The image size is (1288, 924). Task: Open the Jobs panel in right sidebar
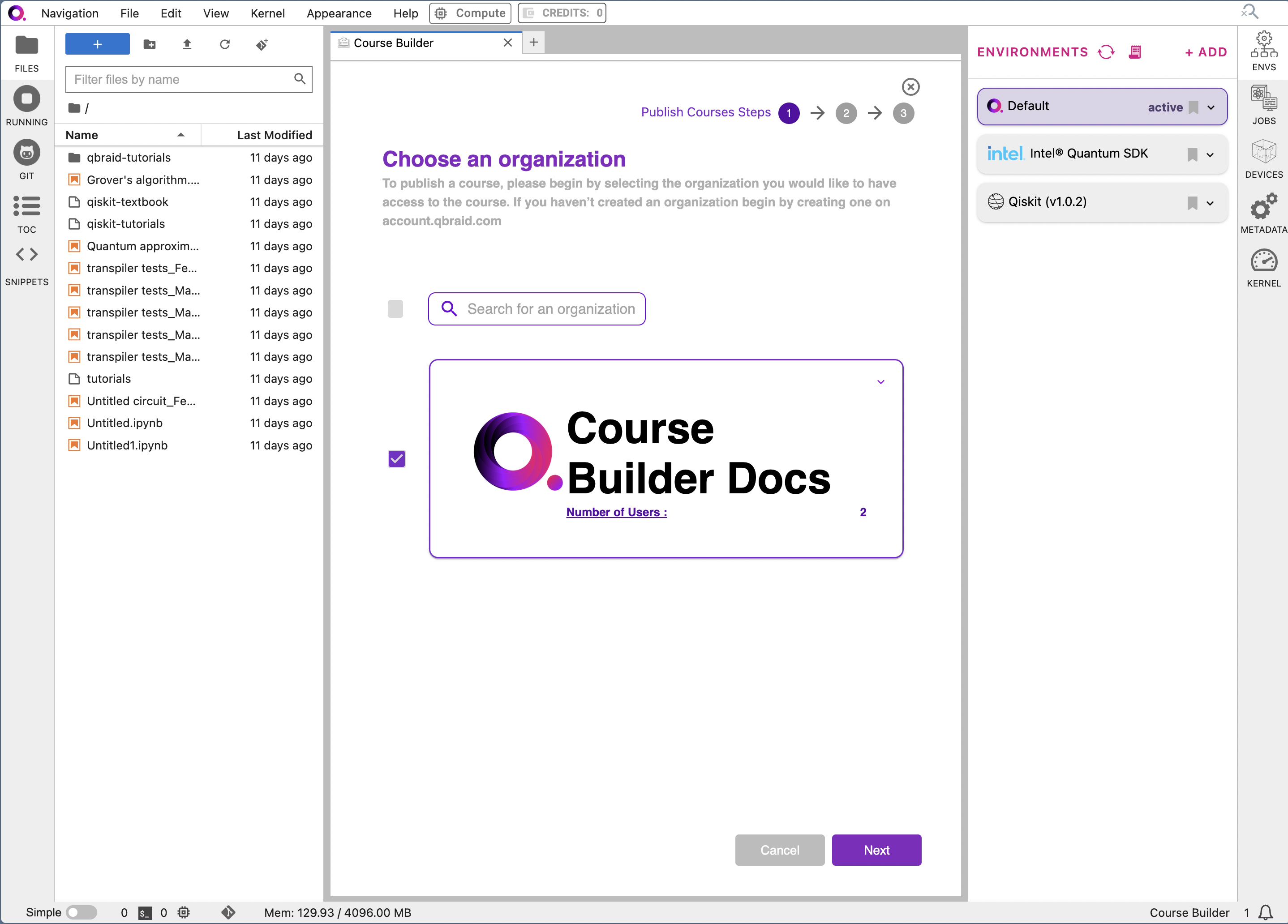tap(1263, 106)
